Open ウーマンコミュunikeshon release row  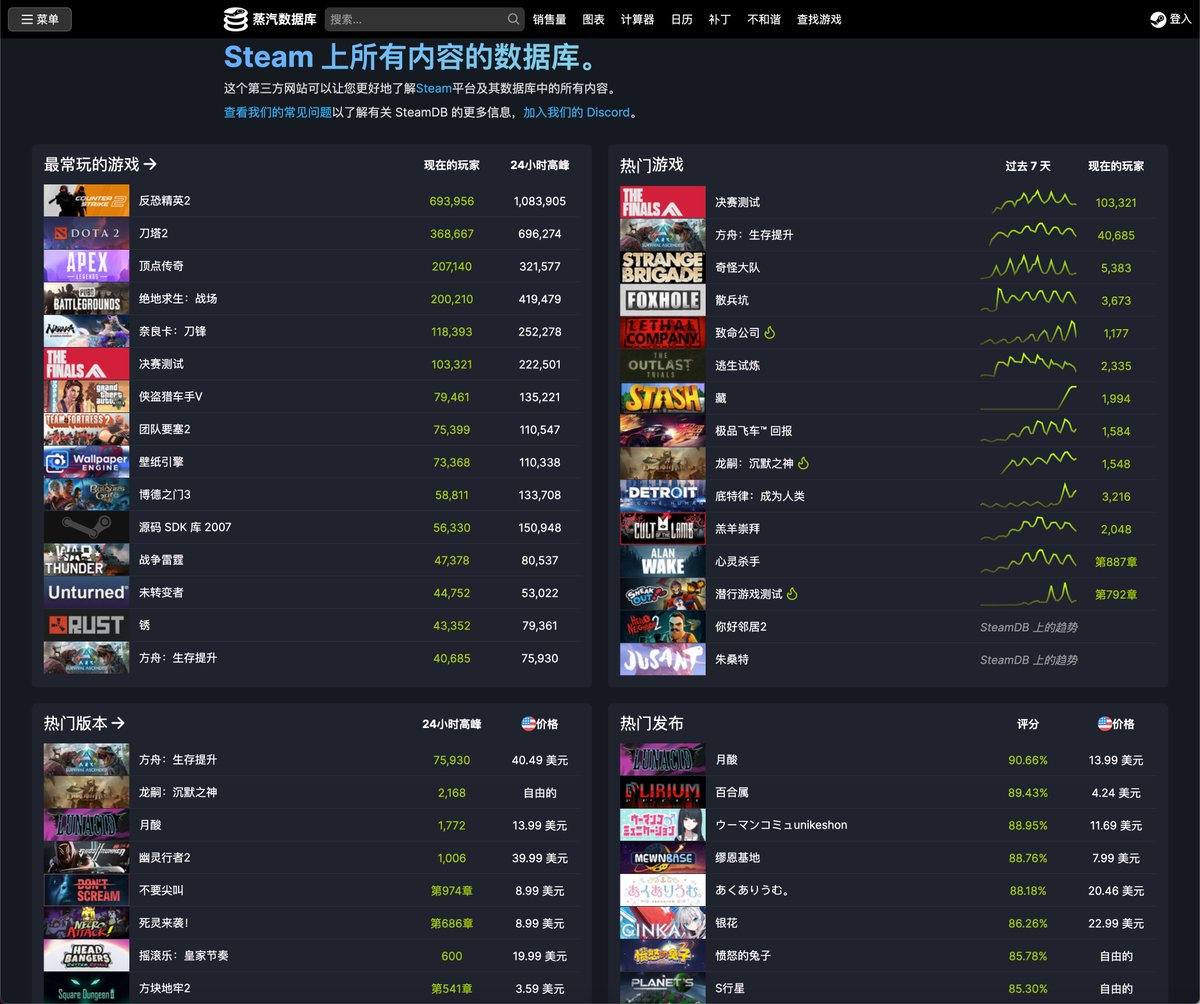tap(888, 825)
